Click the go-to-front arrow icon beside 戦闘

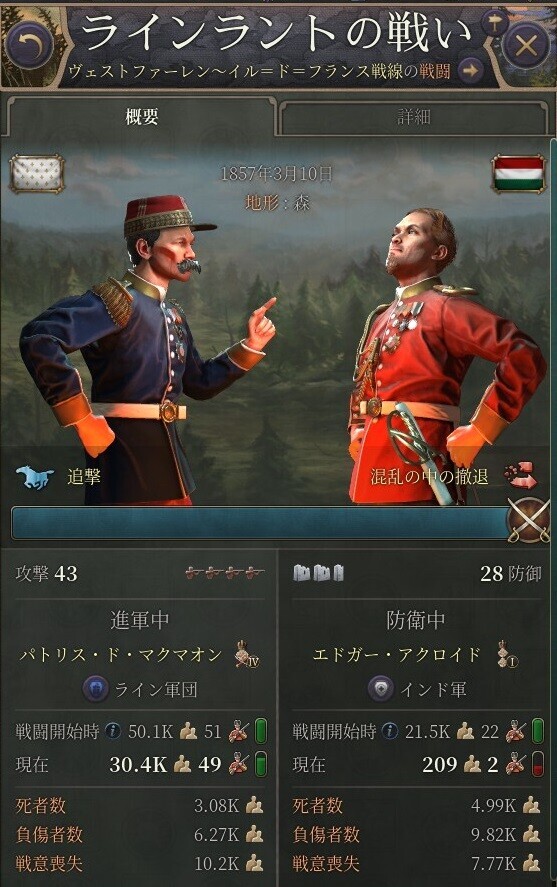(x=470, y=71)
